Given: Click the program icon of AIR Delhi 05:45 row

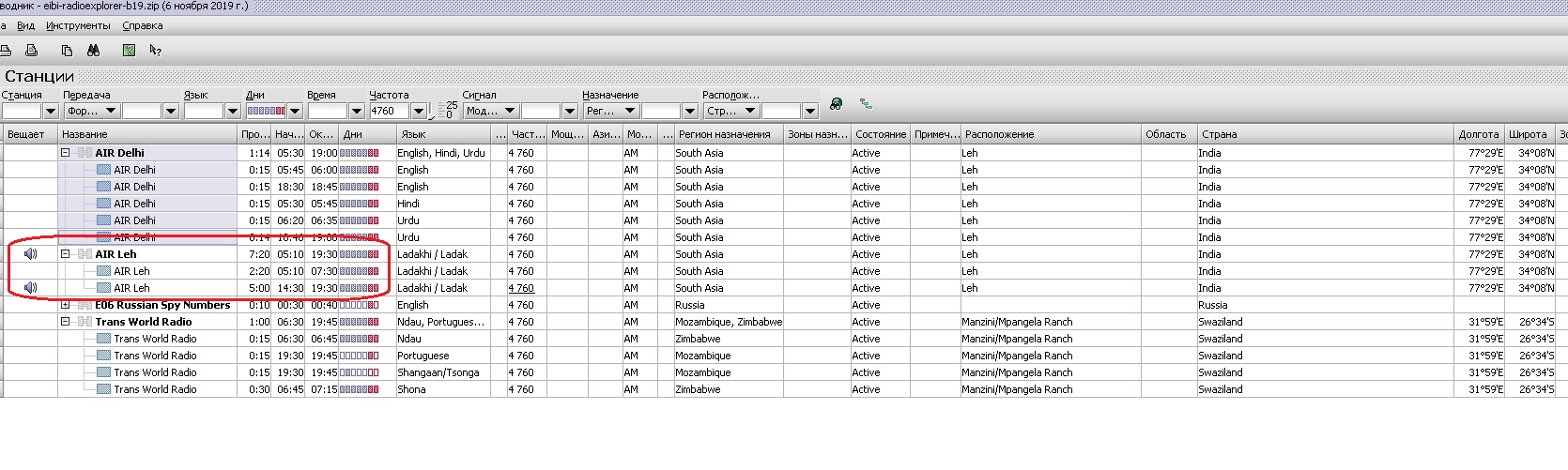Looking at the screenshot, I should 103,170.
